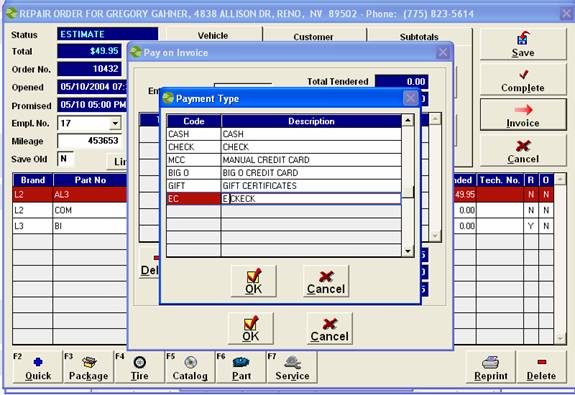Click the repair order Cancel button beside Mileage
Screen dimensions: 575x395
[523, 151]
